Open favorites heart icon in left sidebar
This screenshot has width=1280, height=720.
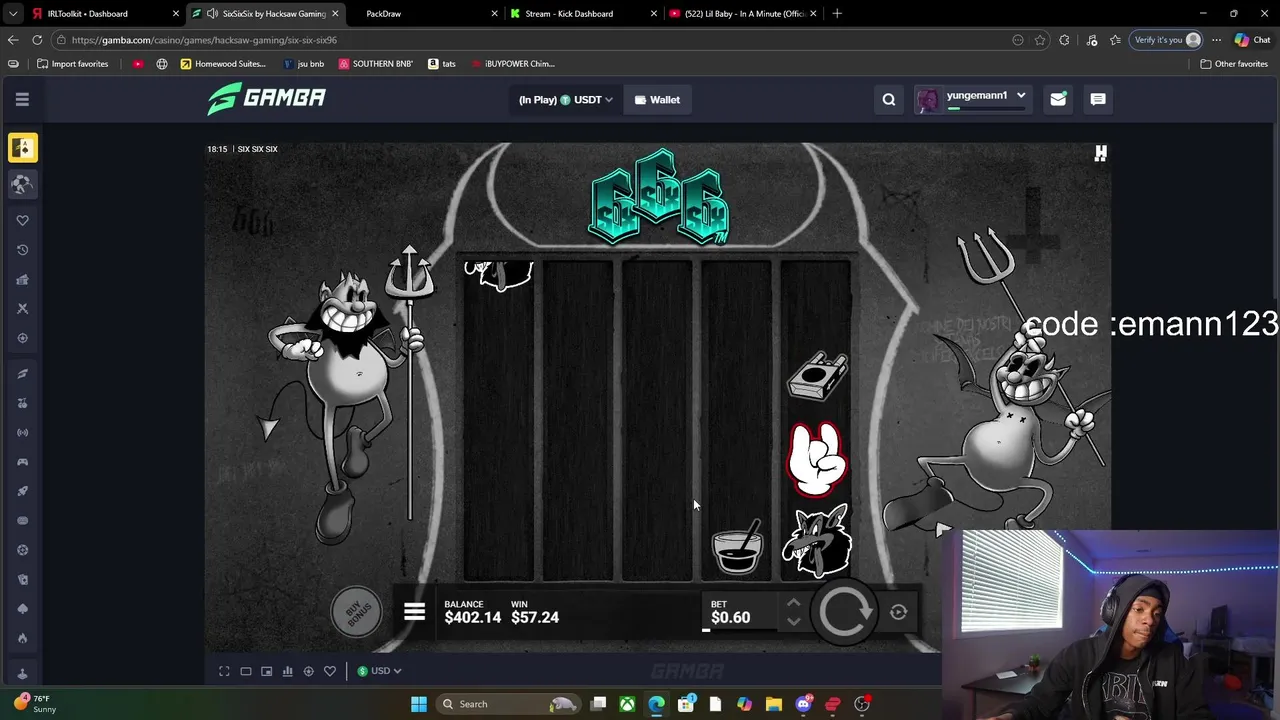pyautogui.click(x=22, y=220)
